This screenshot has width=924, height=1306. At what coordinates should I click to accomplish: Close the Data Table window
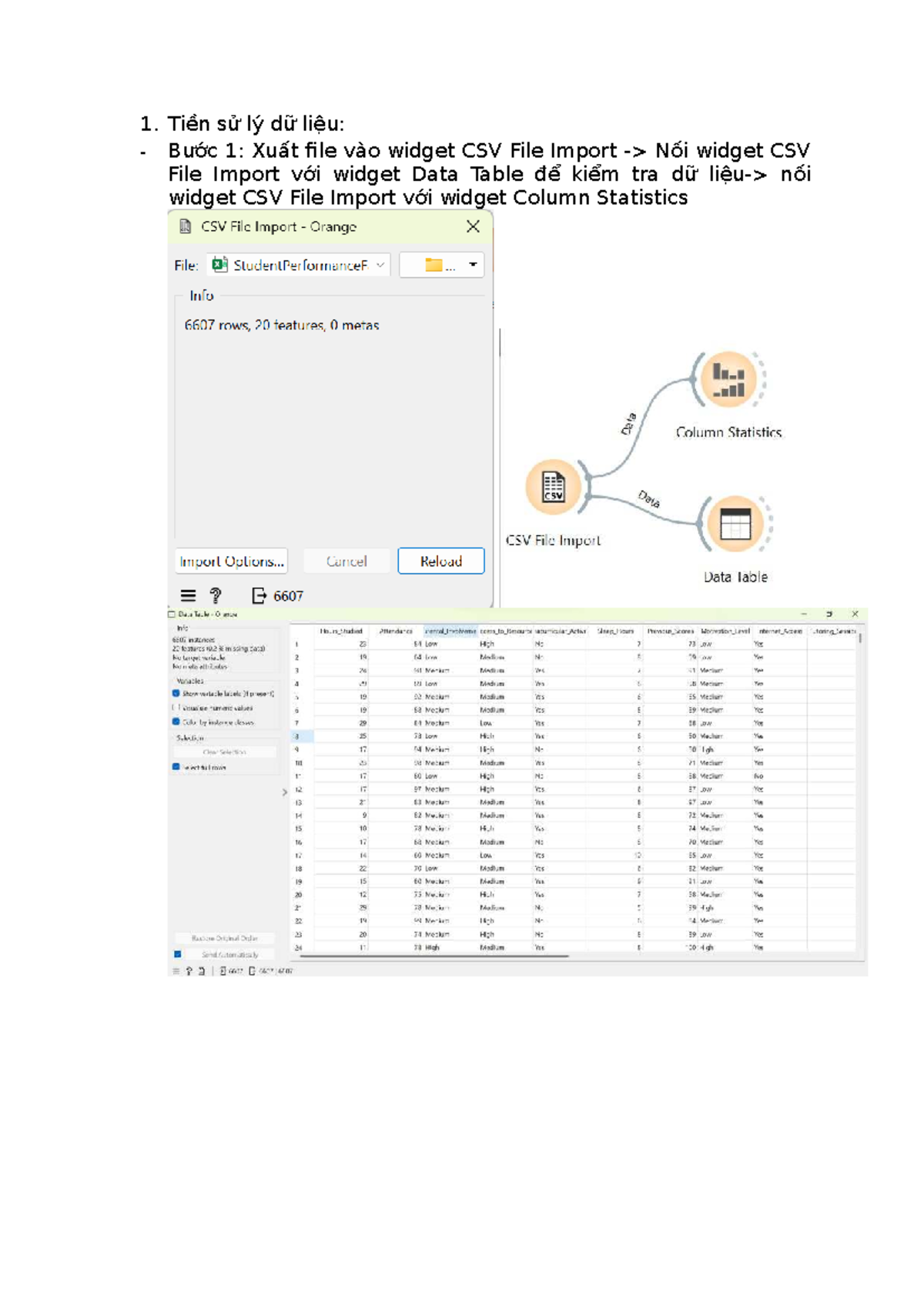[855, 614]
